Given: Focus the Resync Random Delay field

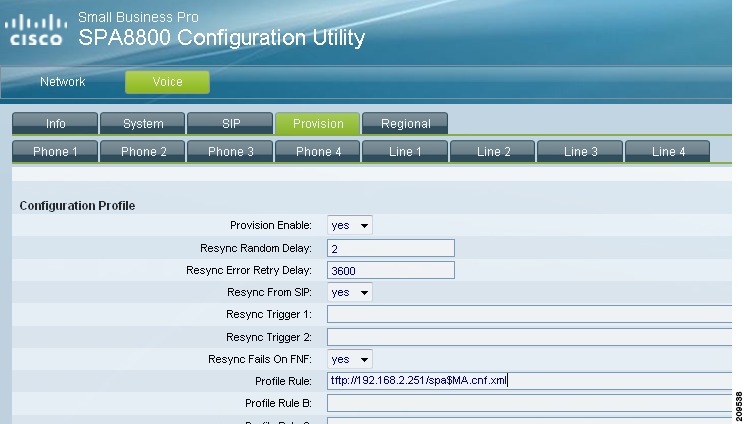Looking at the screenshot, I should click(391, 248).
